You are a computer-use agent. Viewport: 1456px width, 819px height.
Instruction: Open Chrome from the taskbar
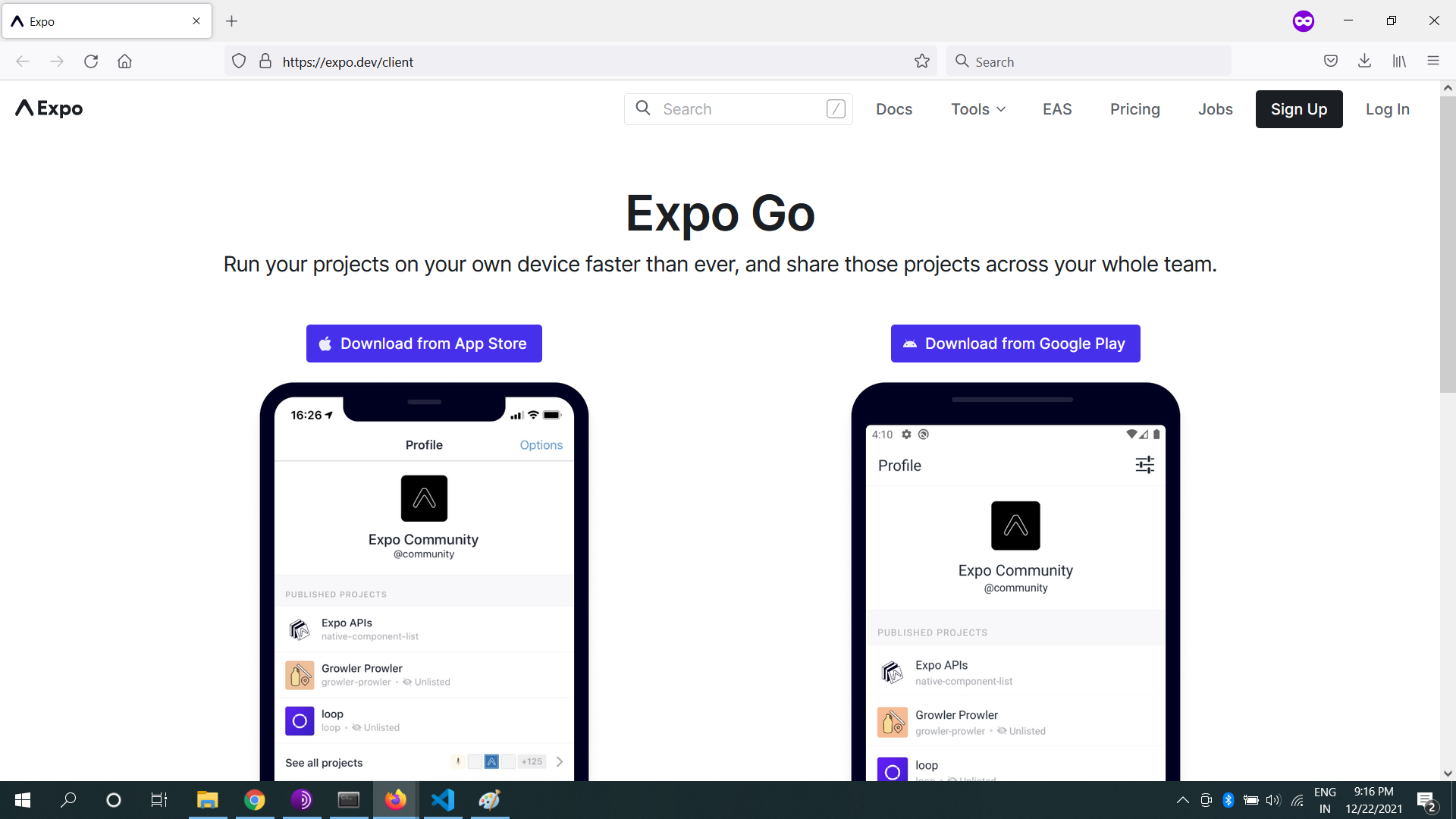point(255,800)
